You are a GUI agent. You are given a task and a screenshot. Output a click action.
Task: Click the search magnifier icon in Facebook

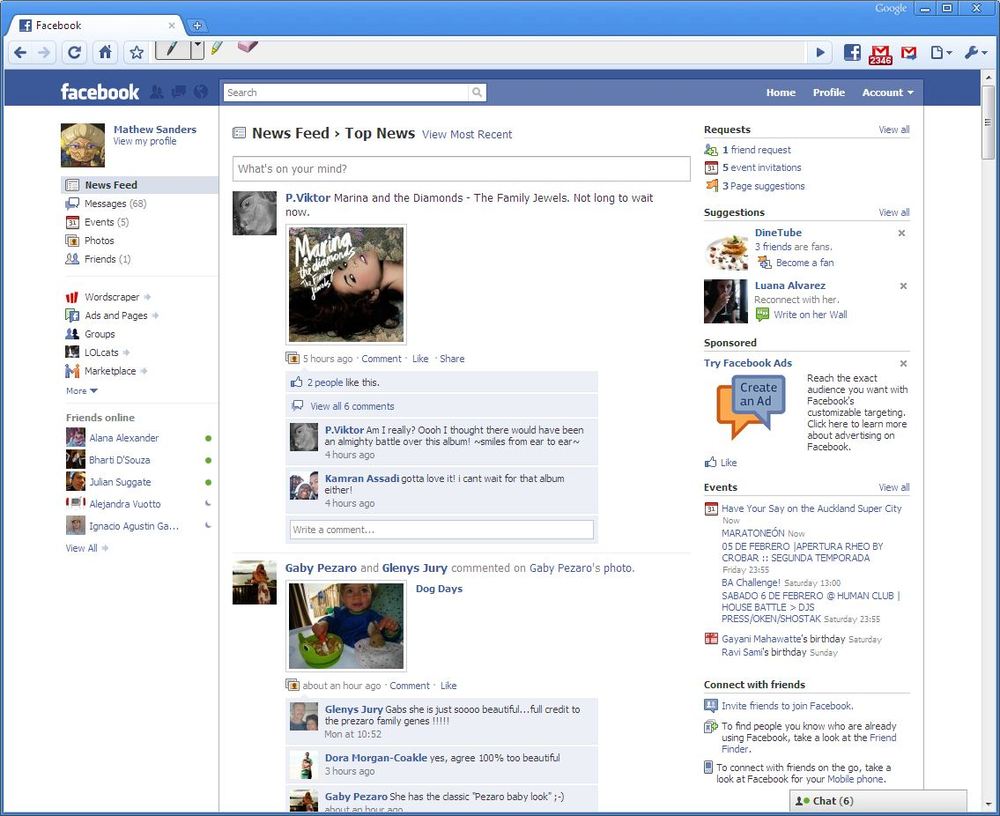[477, 93]
